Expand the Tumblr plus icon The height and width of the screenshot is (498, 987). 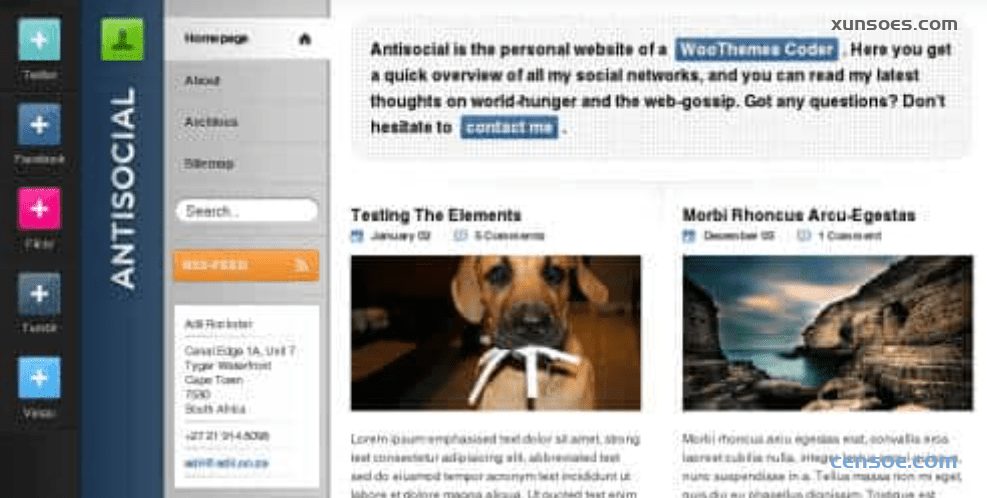point(39,293)
